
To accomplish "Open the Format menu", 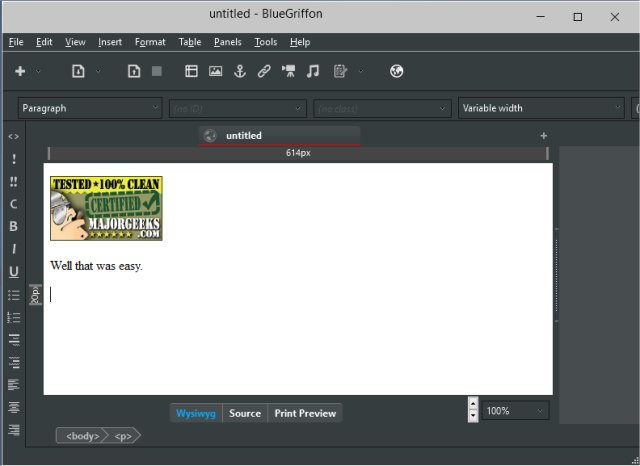I will click(x=150, y=42).
